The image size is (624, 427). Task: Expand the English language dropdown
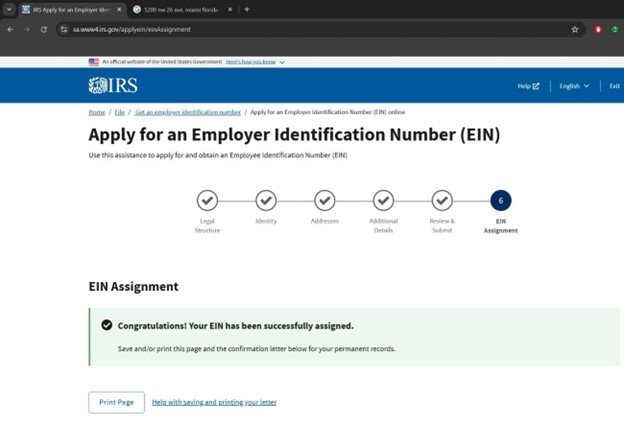[574, 86]
